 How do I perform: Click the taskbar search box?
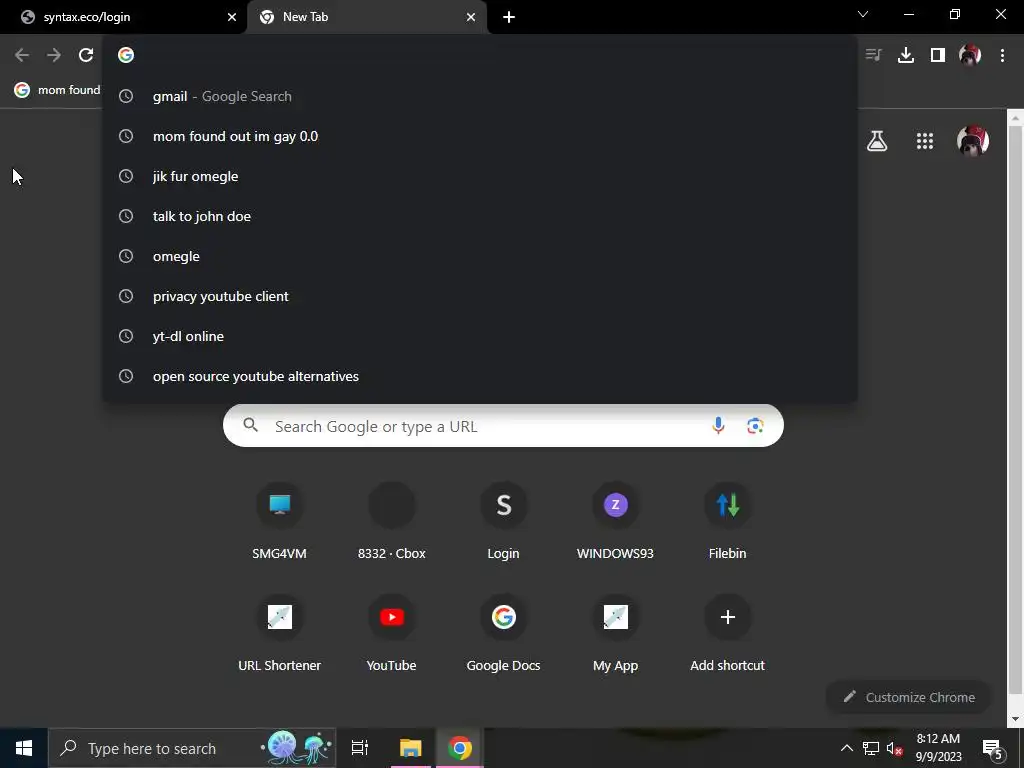(192, 748)
